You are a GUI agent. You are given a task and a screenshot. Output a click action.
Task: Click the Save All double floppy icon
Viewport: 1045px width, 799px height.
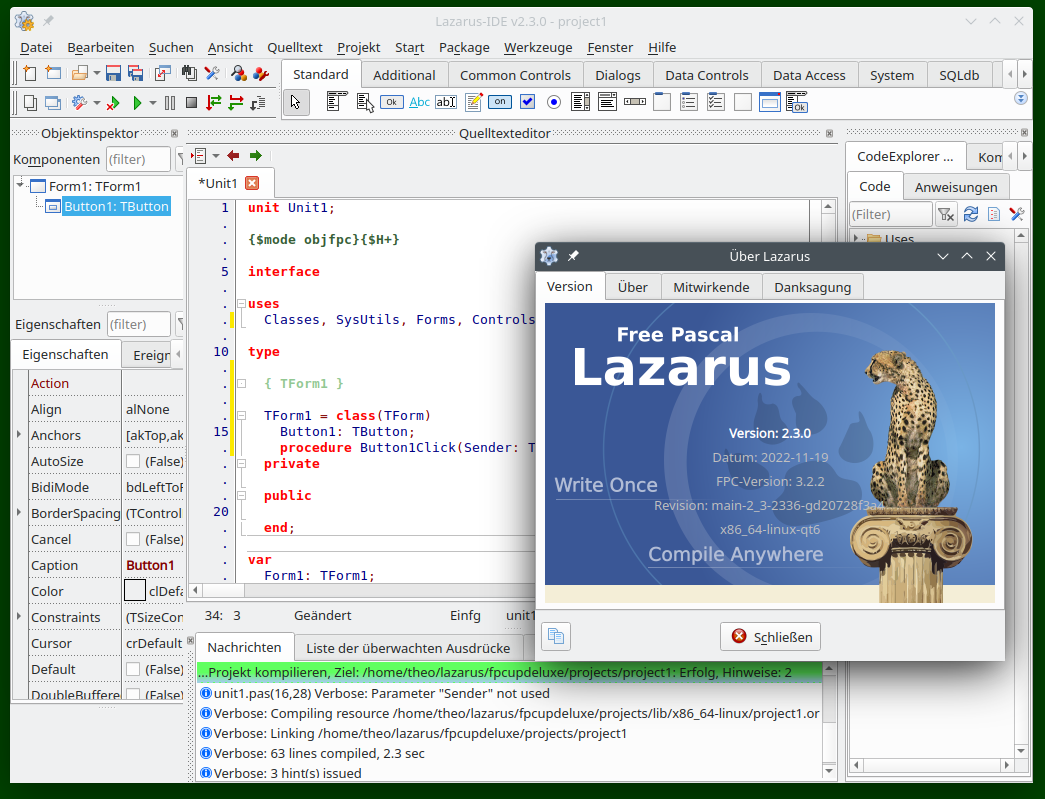click(136, 73)
